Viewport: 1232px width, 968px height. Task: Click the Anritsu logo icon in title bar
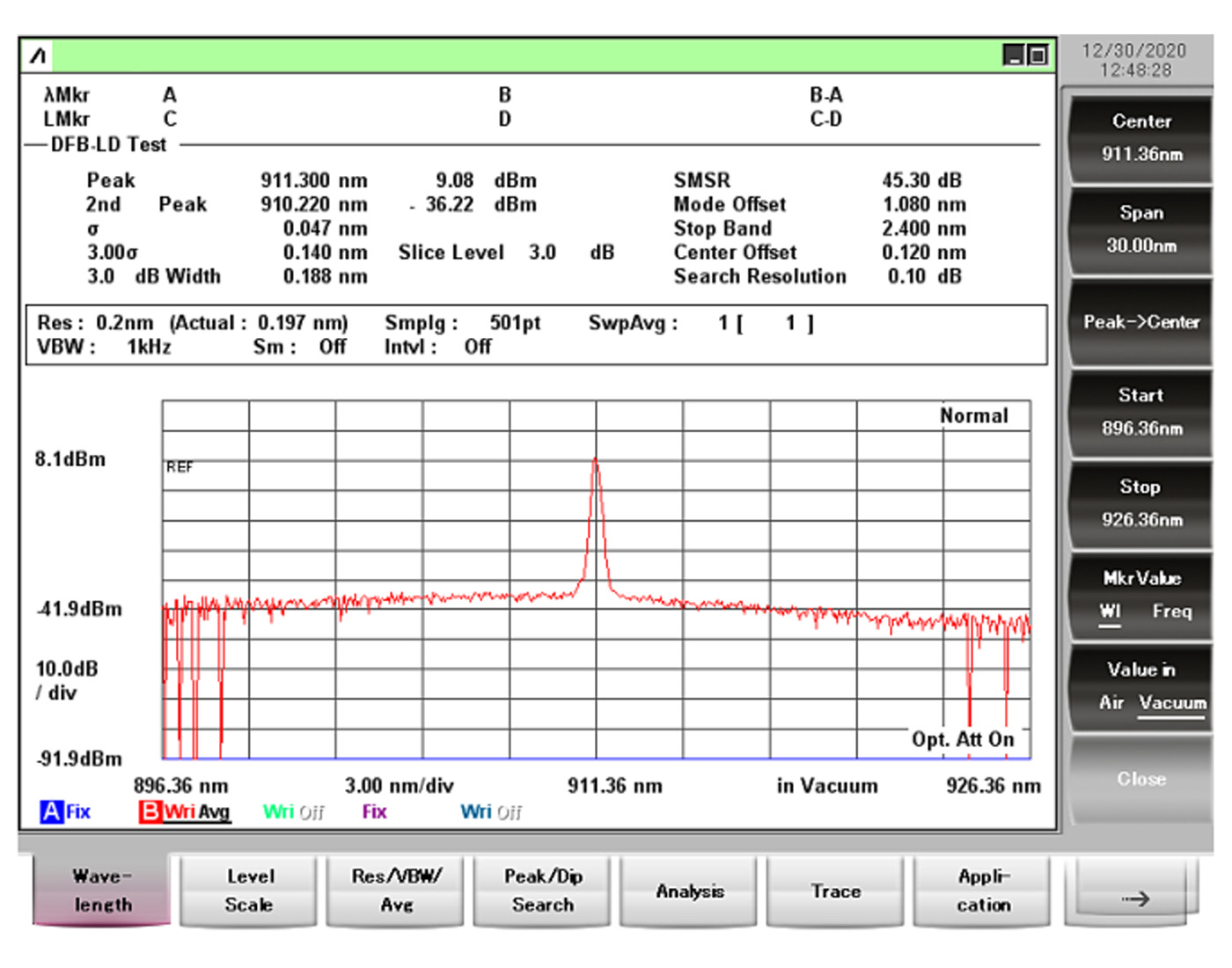tap(38, 56)
